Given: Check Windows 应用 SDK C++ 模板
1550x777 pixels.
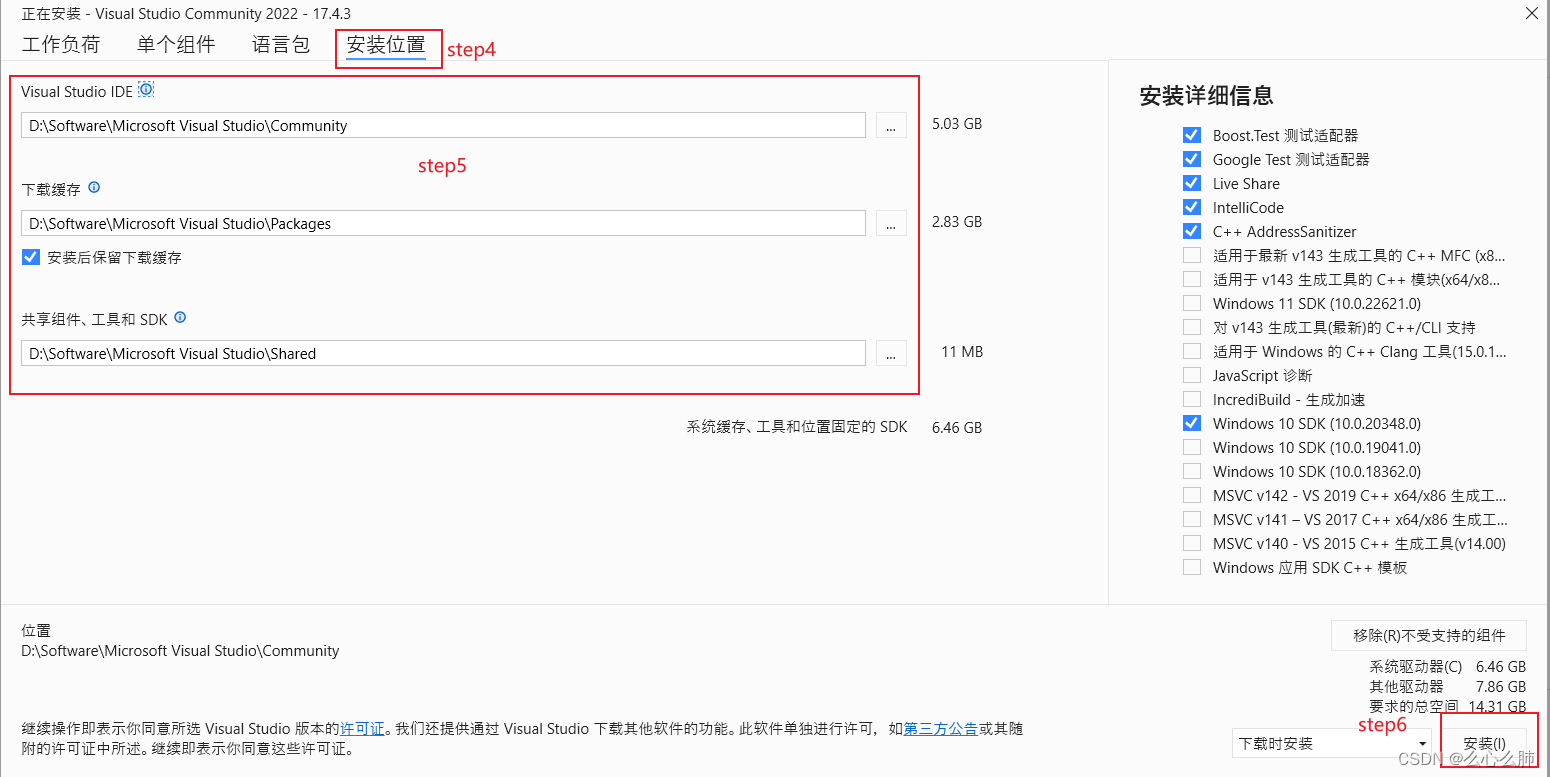Looking at the screenshot, I should 1191,567.
